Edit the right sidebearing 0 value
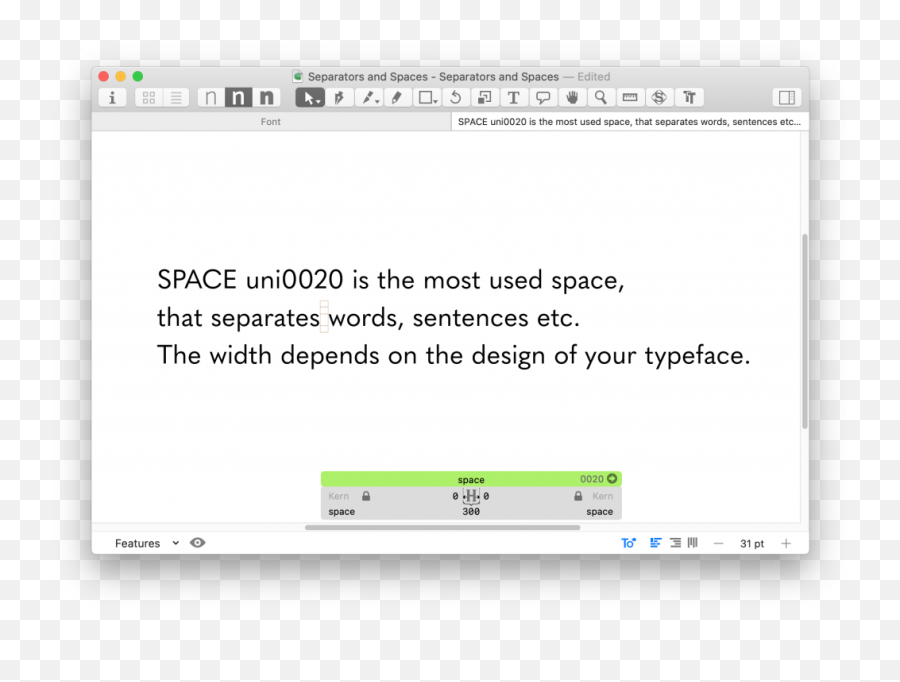This screenshot has height=682, width=900. click(486, 496)
